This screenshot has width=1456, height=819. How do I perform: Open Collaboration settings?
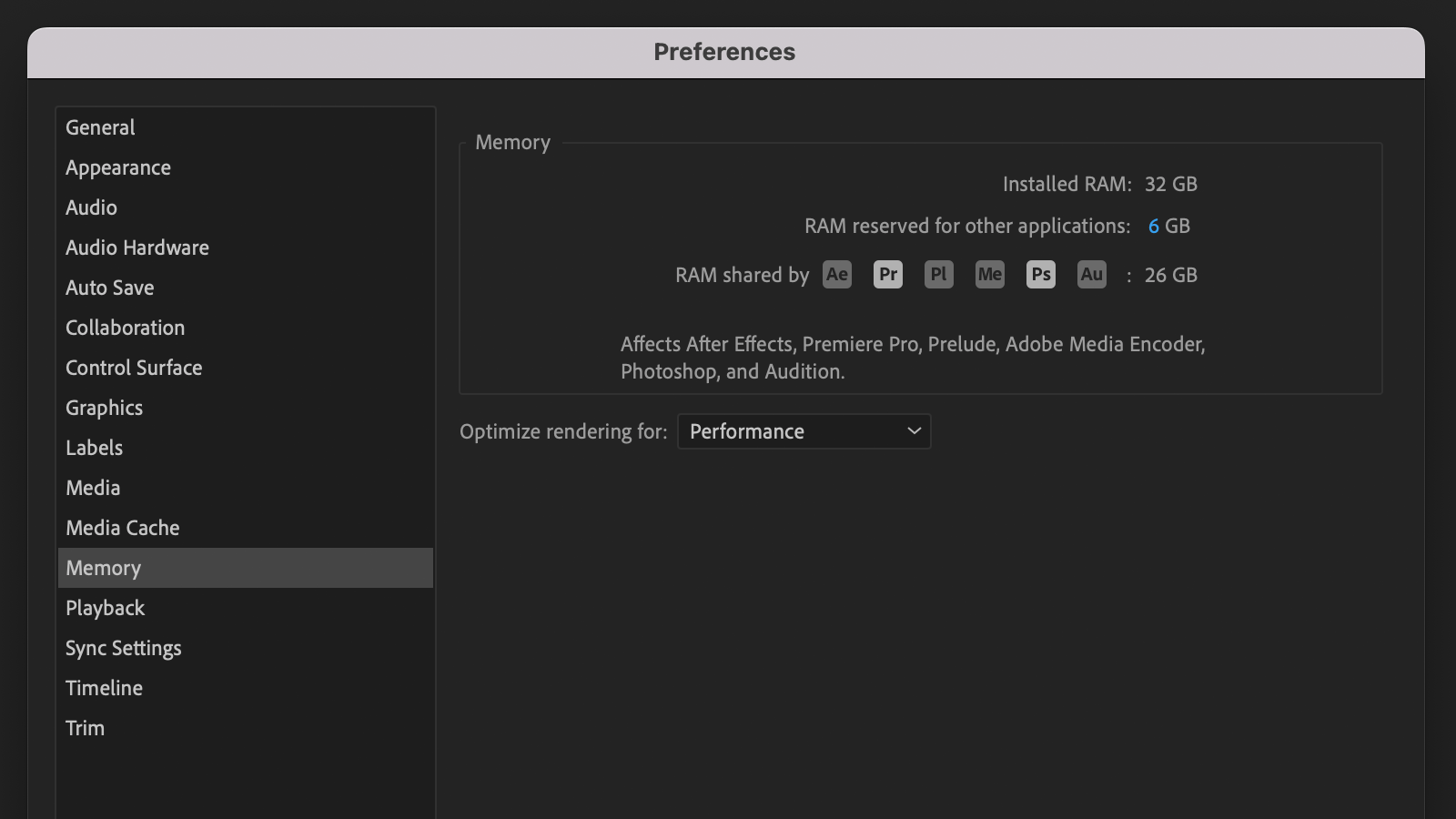[x=125, y=328]
